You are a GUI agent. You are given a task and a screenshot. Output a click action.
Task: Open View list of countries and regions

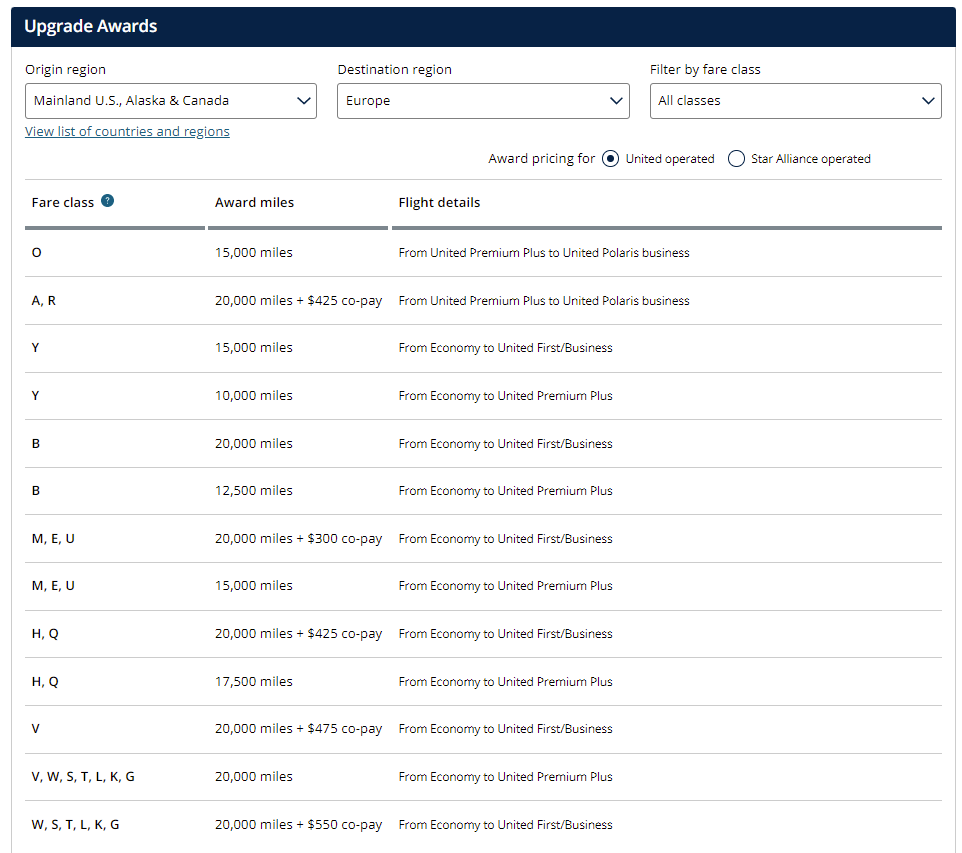click(128, 131)
